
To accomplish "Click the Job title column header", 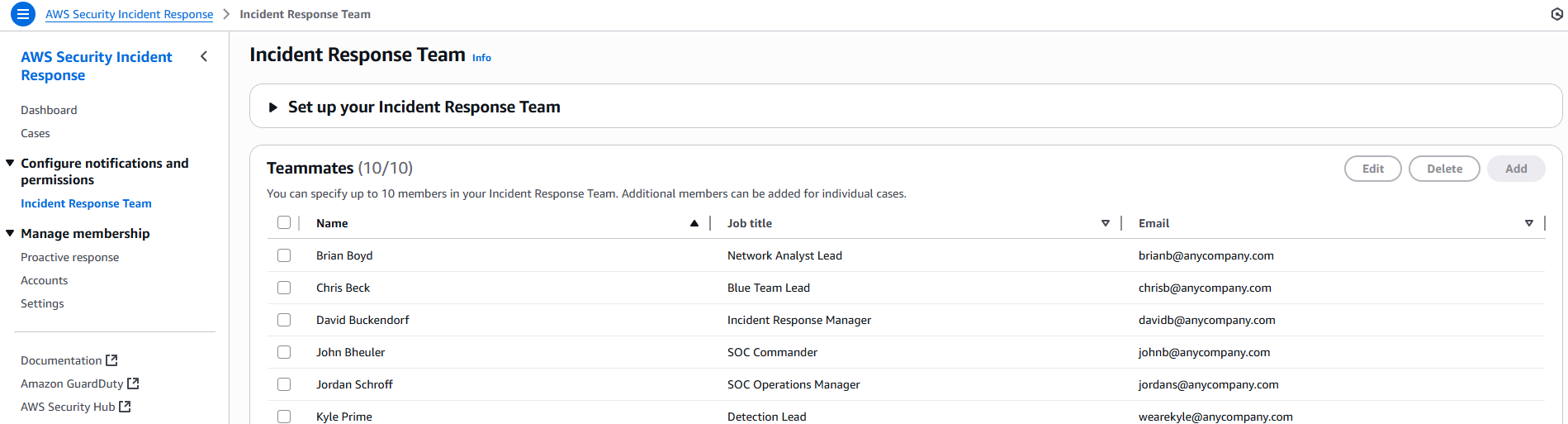I will [x=750, y=223].
